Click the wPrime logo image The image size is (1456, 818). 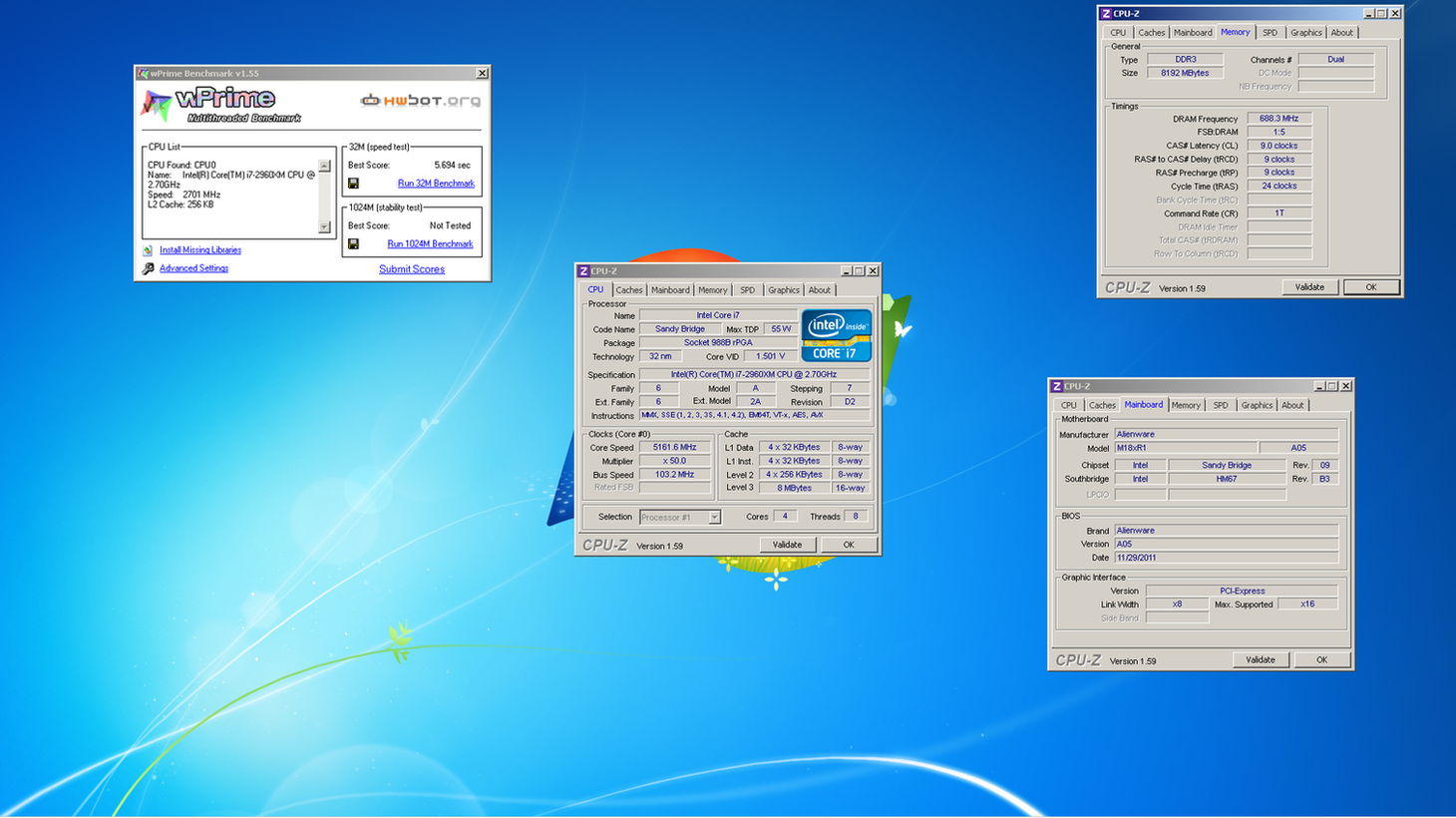point(221,105)
